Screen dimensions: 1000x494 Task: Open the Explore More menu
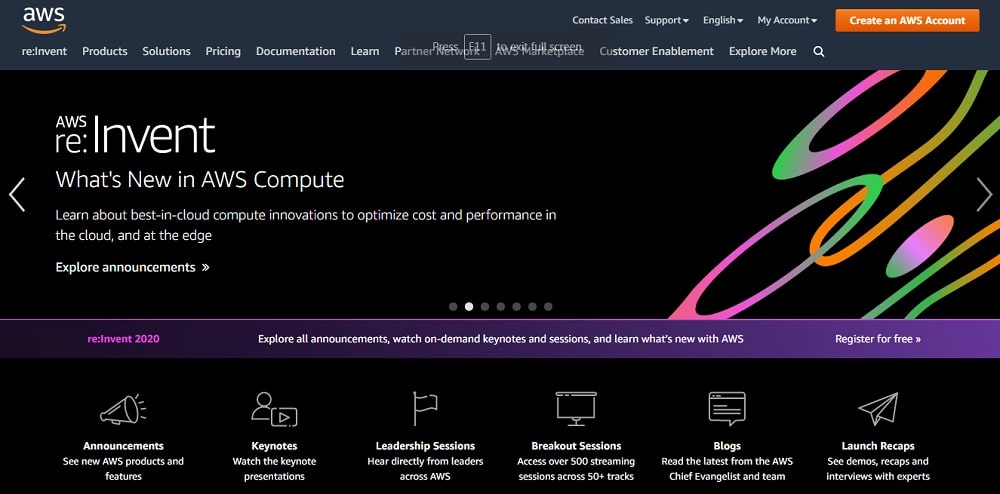(x=763, y=52)
